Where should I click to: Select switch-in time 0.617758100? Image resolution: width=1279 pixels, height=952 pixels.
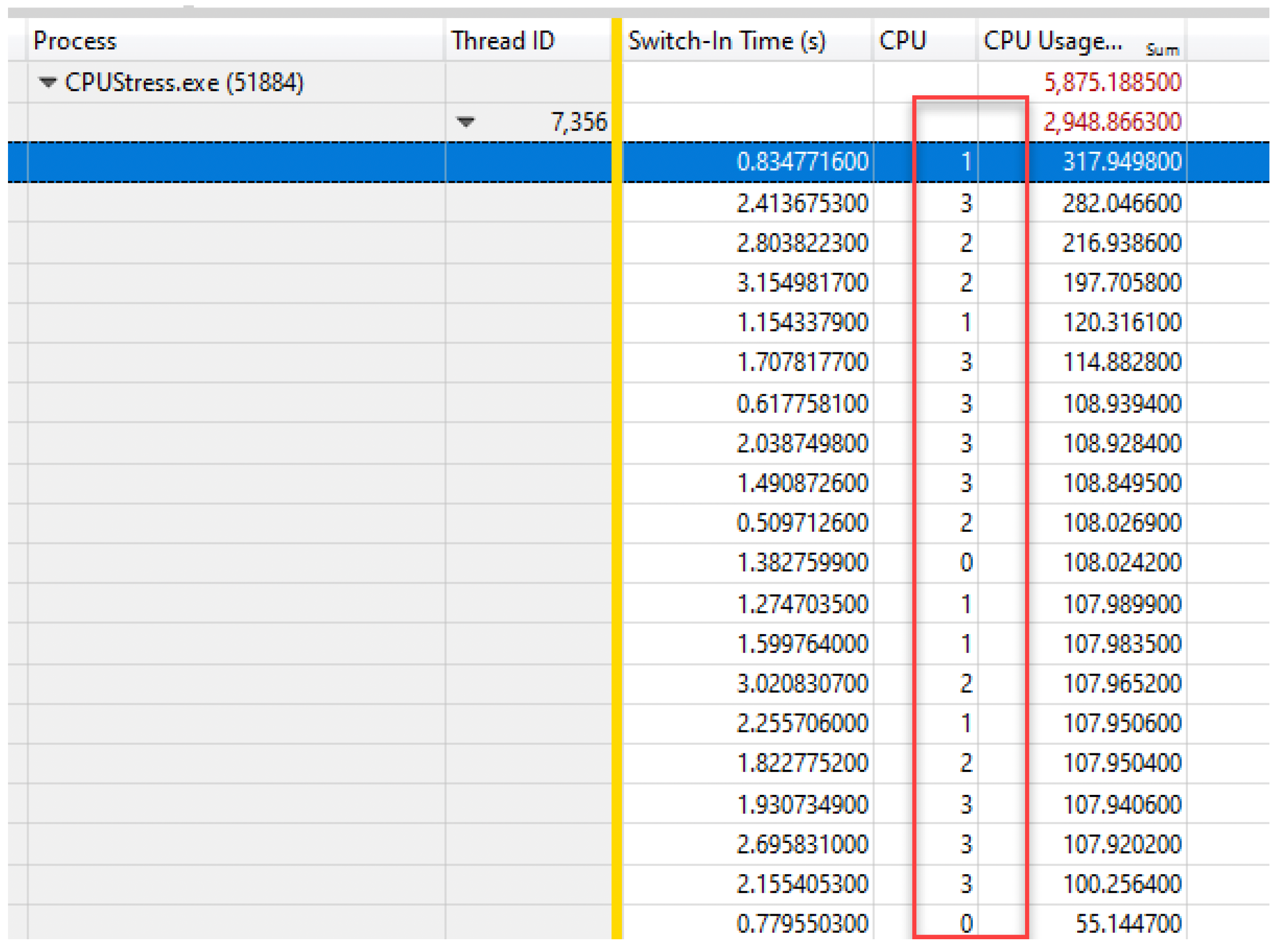pos(802,404)
